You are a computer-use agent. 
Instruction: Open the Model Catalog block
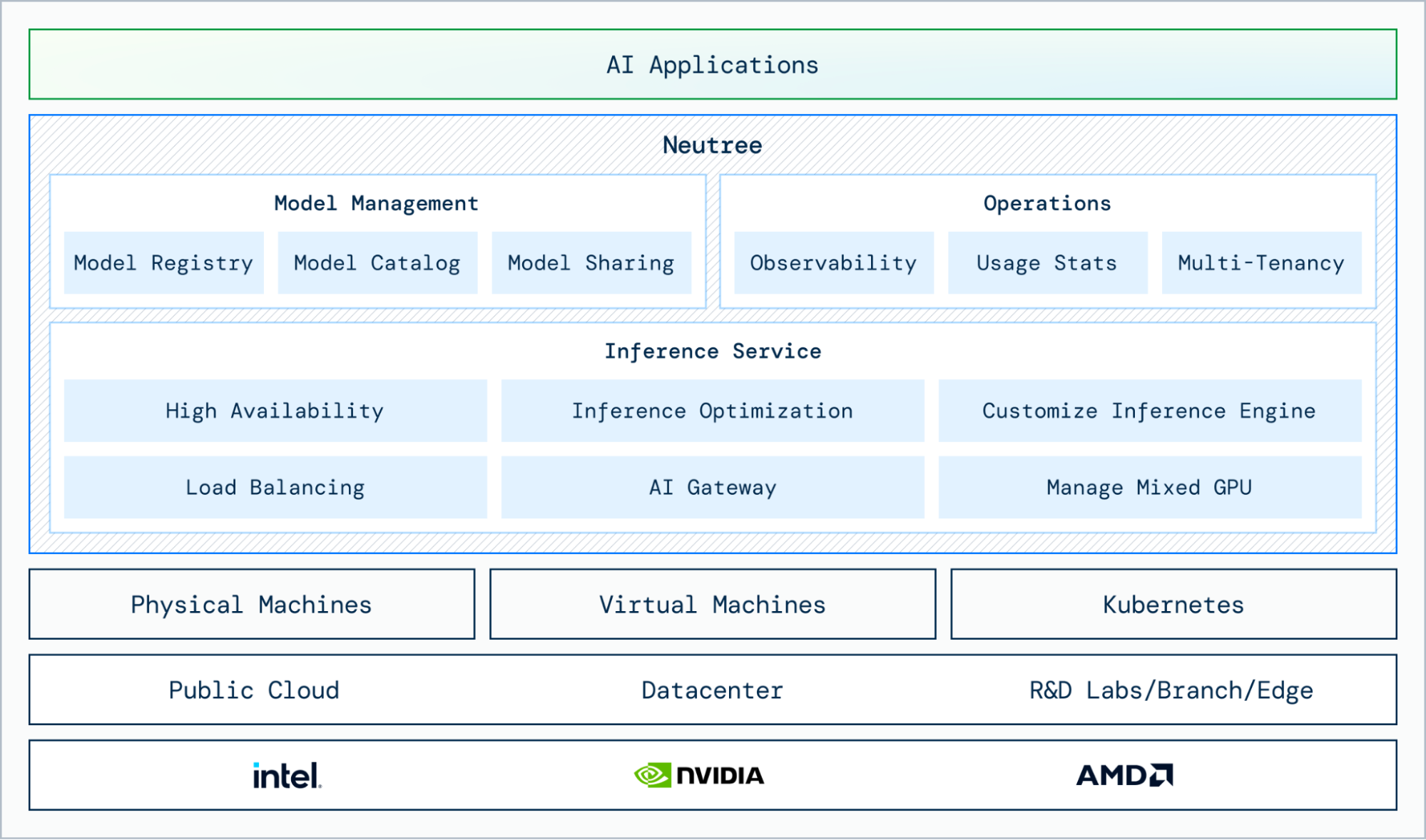click(x=377, y=263)
